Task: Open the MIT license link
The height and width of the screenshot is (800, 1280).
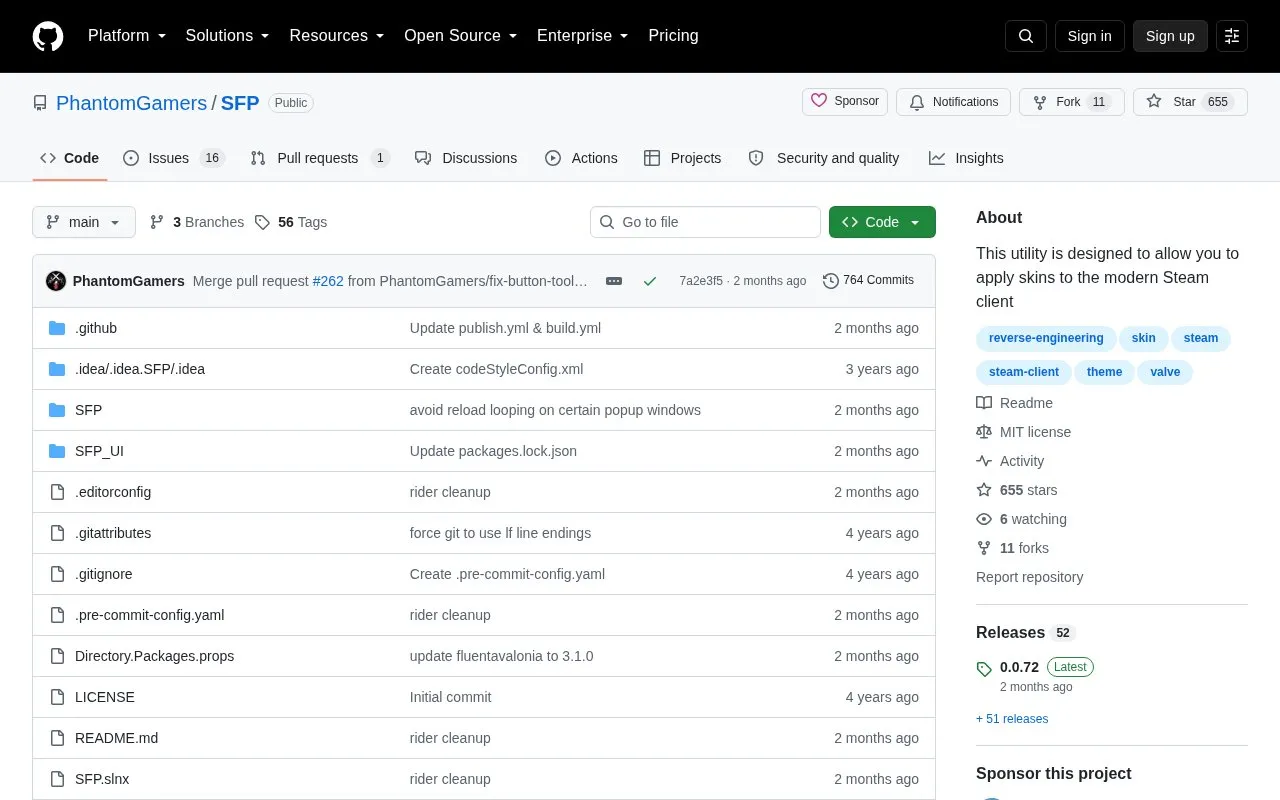Action: point(1024,432)
